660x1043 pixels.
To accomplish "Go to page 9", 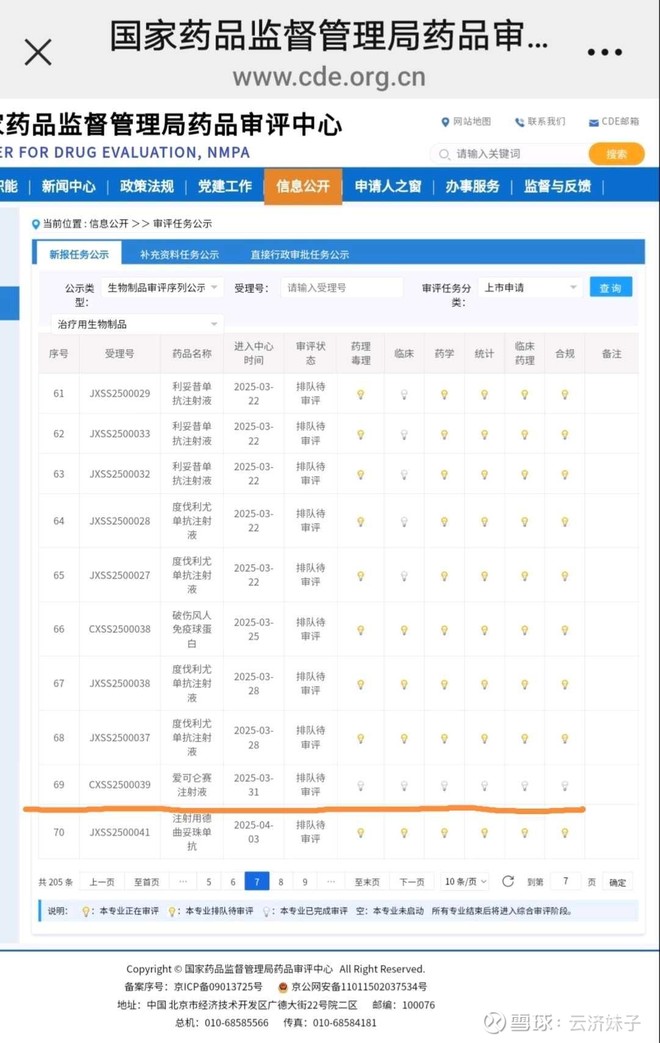I will point(305,882).
